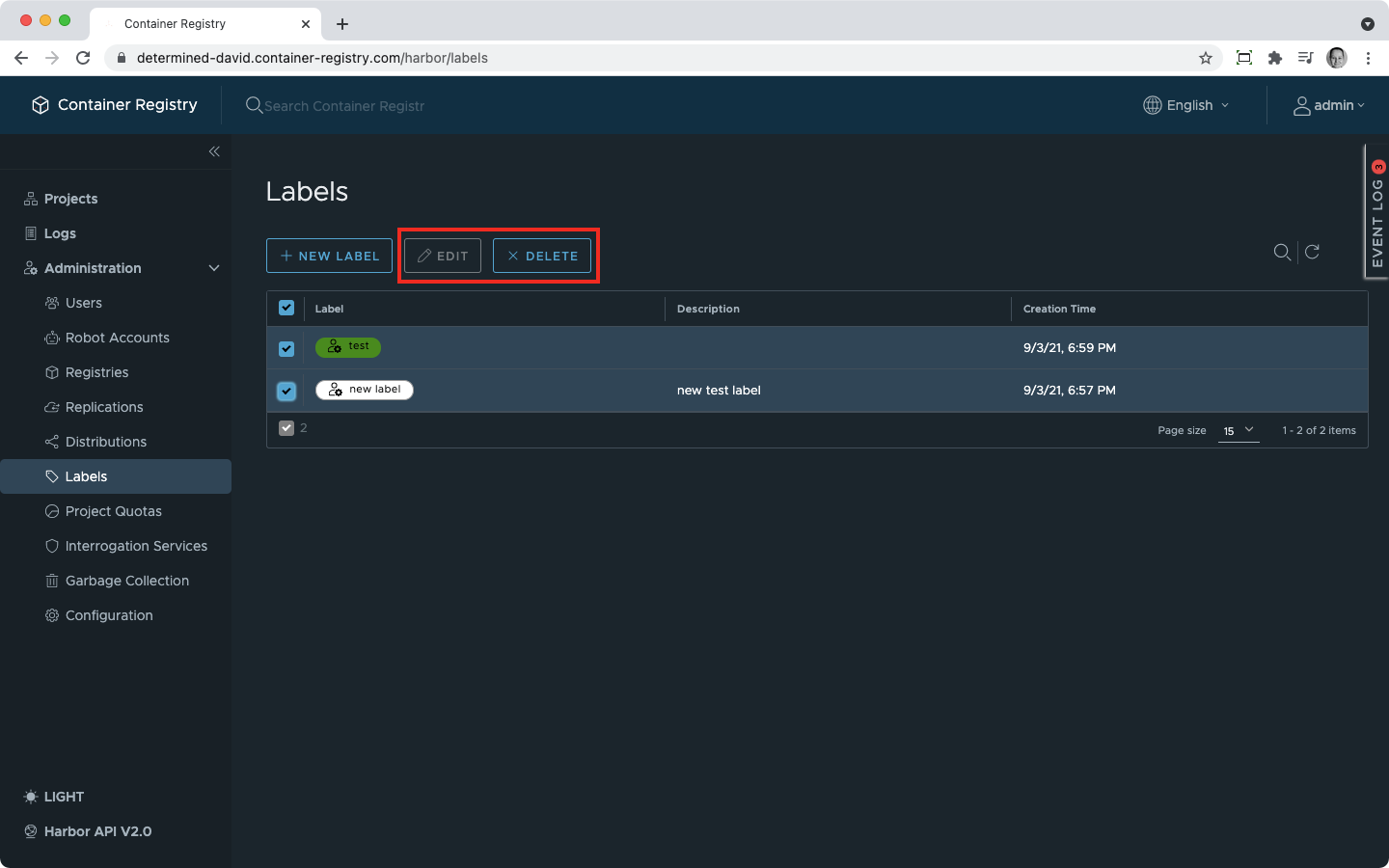Image resolution: width=1389 pixels, height=868 pixels.
Task: Uncheck the 'test' label row checkbox
Action: tap(286, 349)
